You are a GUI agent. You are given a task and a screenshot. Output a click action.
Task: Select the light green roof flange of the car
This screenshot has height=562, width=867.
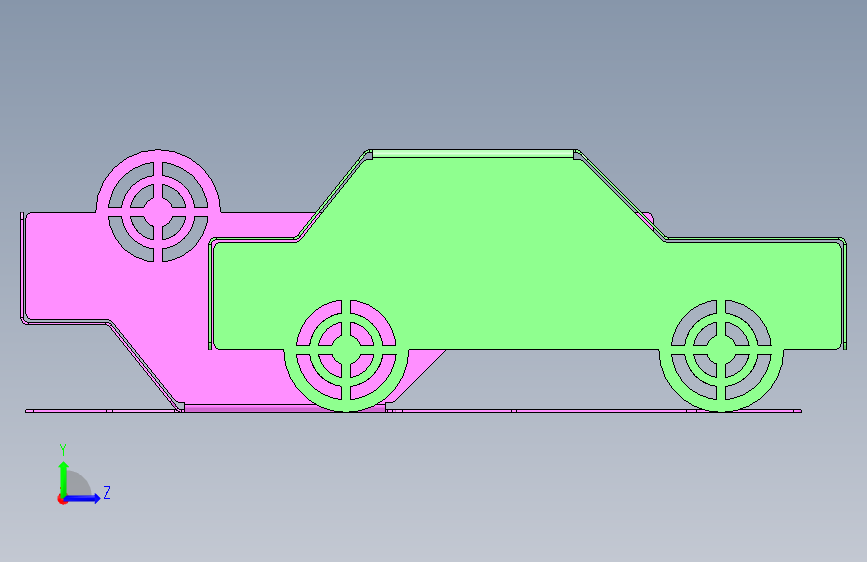pyautogui.click(x=474, y=153)
